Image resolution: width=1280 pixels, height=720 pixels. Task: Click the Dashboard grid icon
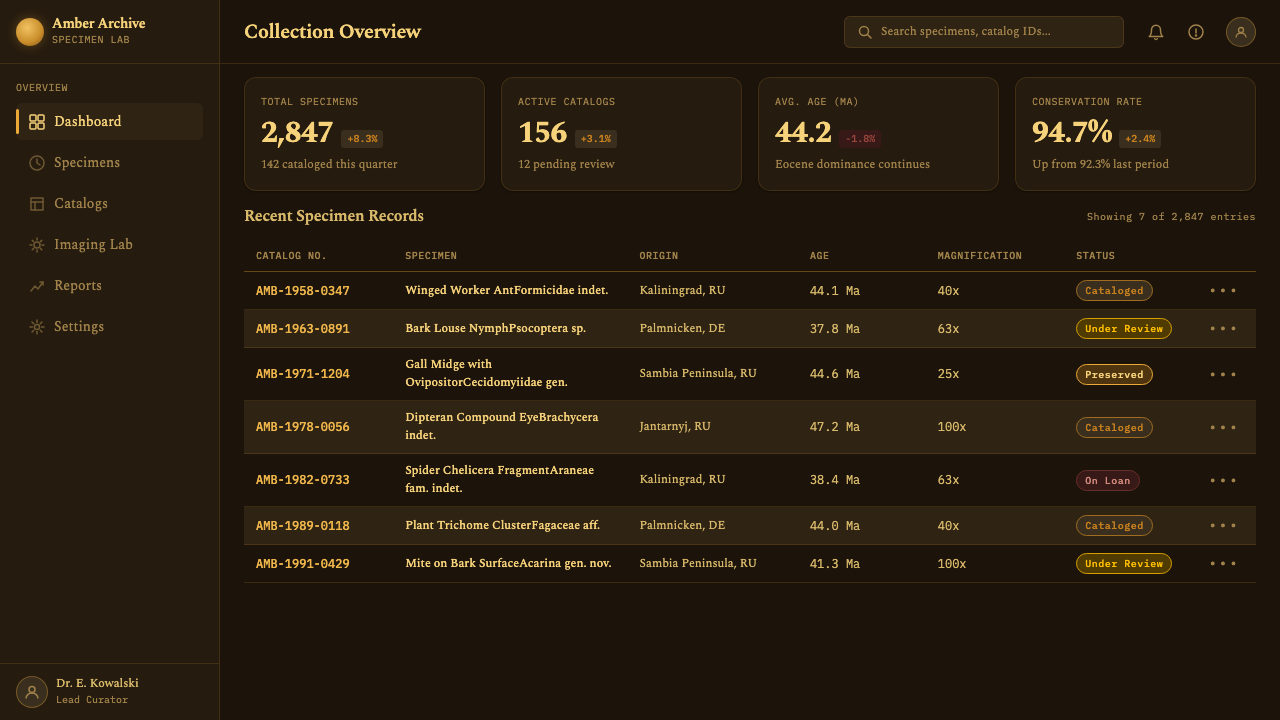37,122
